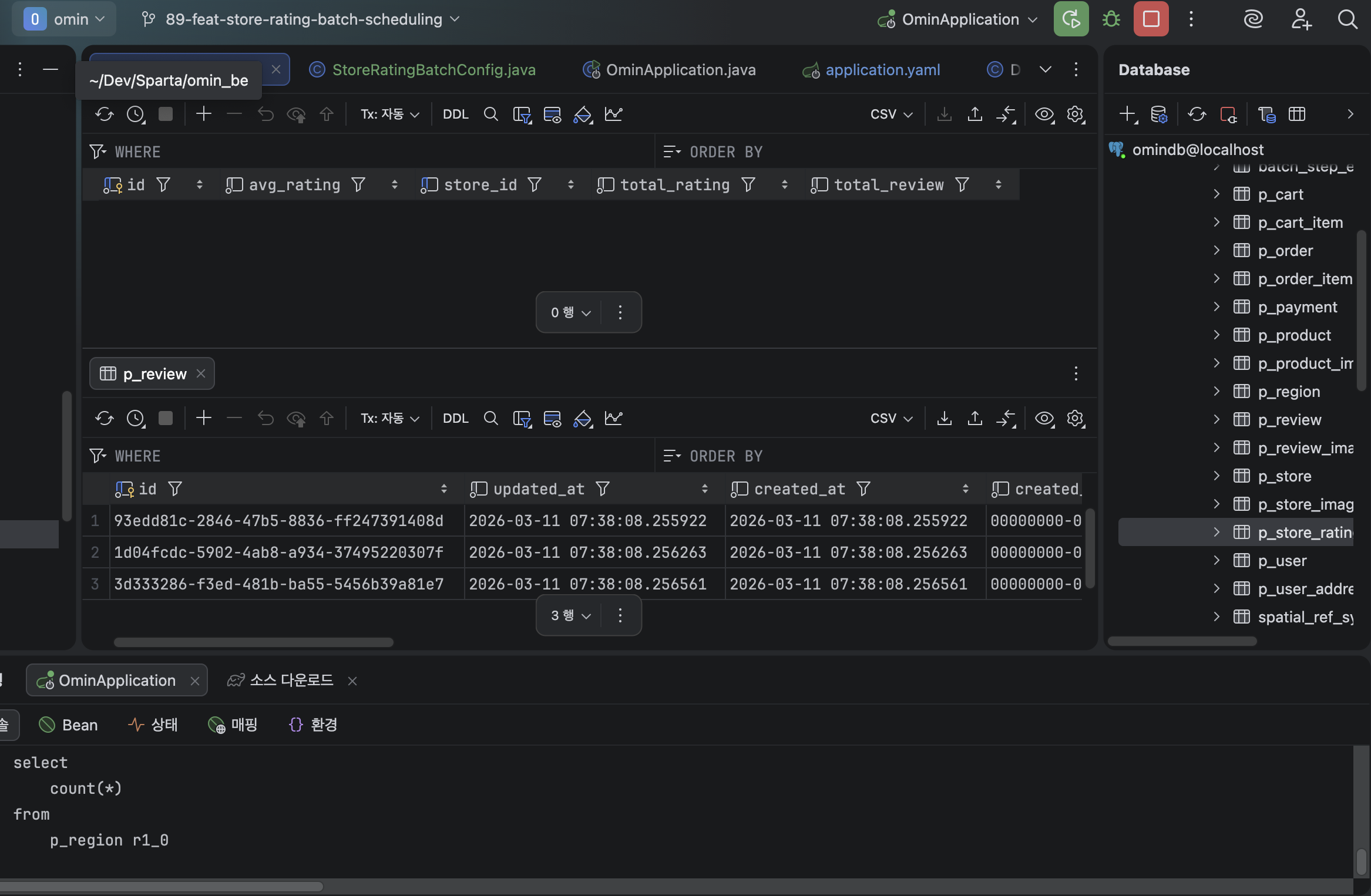This screenshot has width=1371, height=896.
Task: Click horizontal scrollbar under p_review table
Action: point(253,642)
